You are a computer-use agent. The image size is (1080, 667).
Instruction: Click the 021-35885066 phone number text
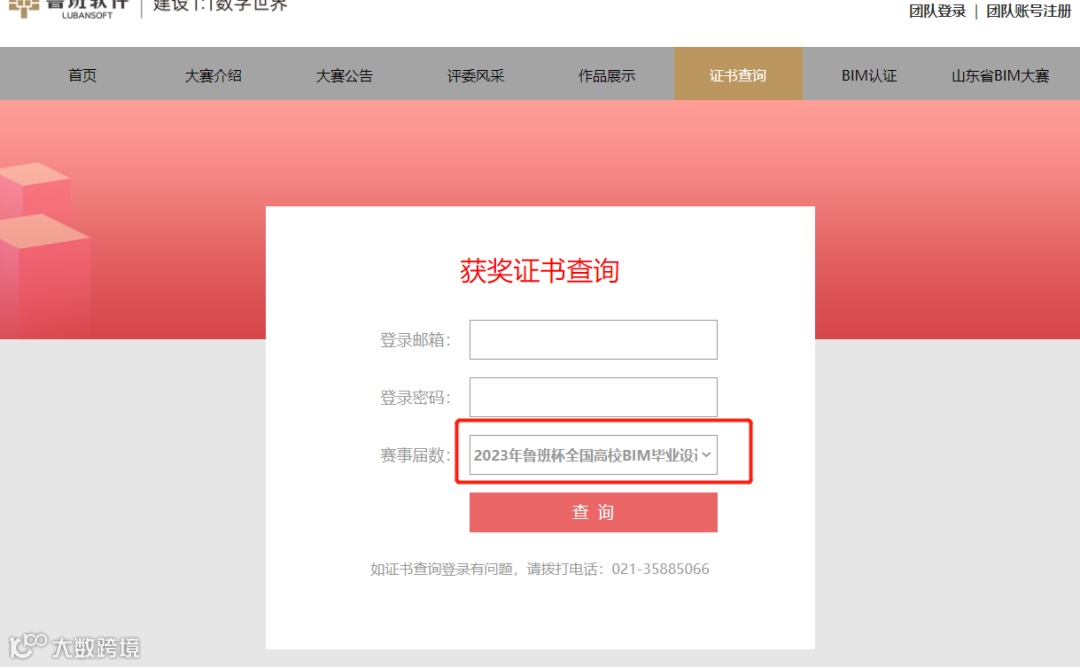point(660,568)
